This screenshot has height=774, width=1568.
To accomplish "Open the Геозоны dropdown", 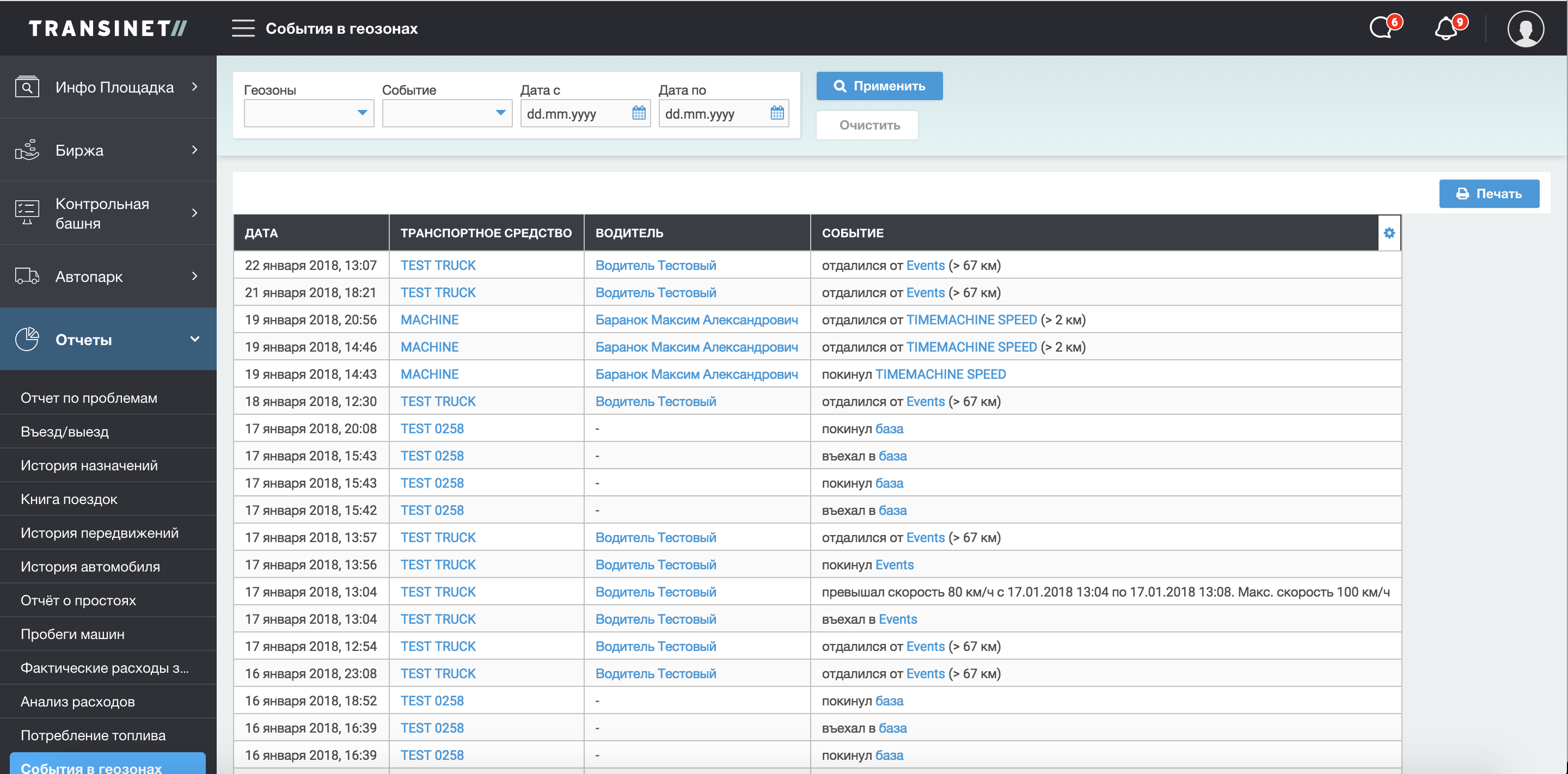I will 309,113.
